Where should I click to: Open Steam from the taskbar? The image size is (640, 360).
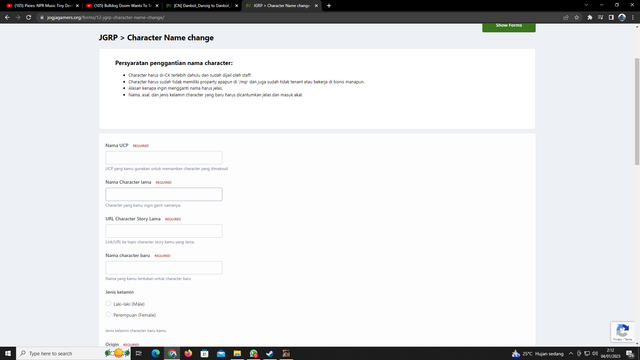coord(270,353)
